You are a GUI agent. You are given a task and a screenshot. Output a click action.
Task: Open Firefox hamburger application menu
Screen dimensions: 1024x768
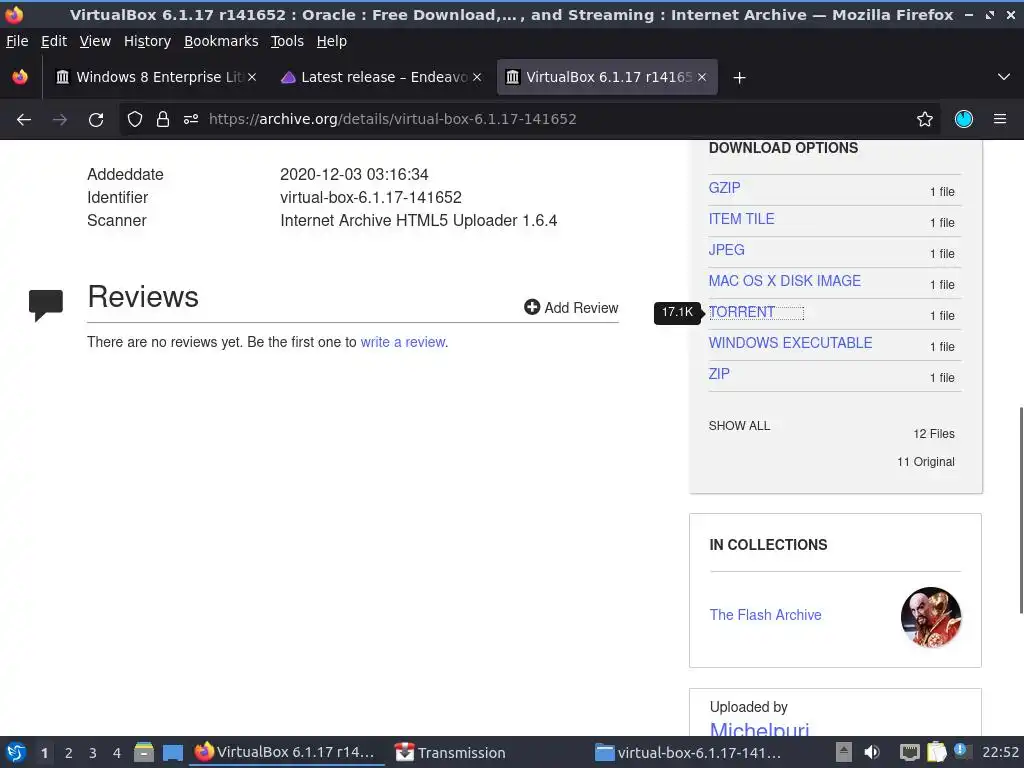click(1000, 119)
